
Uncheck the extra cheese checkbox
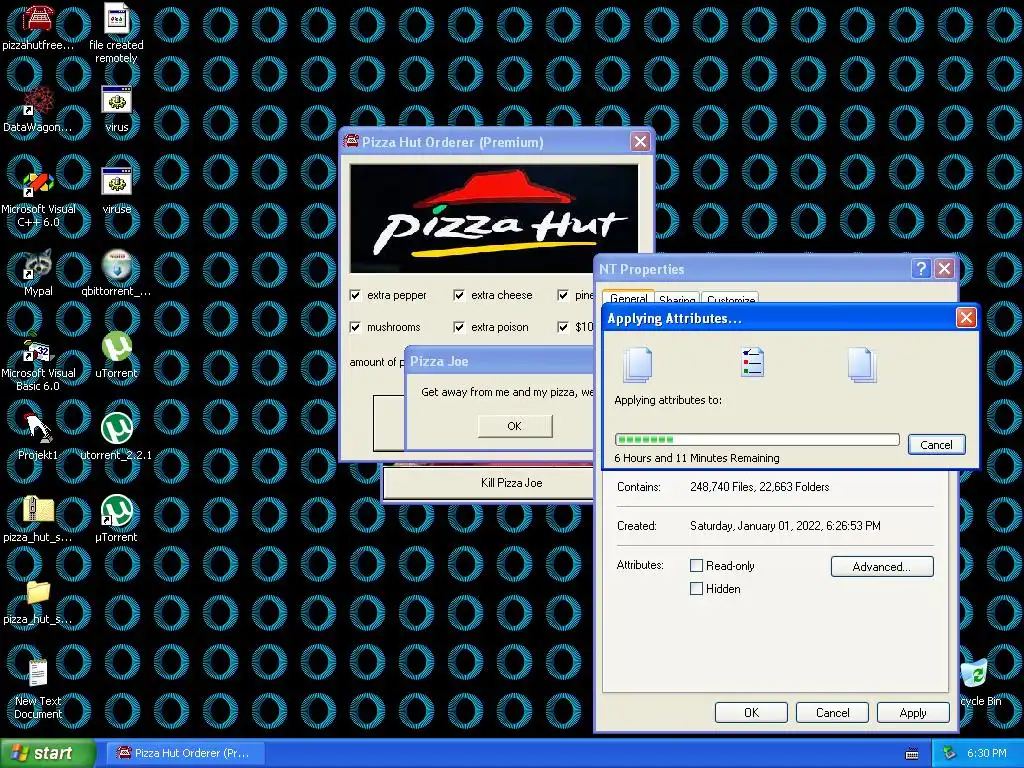pyautogui.click(x=459, y=295)
